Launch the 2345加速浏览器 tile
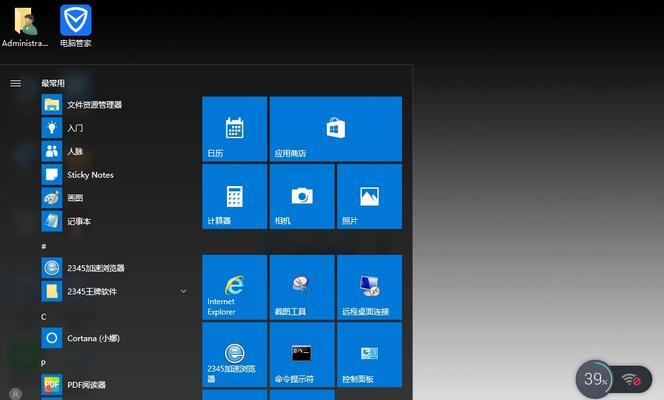 tap(235, 355)
